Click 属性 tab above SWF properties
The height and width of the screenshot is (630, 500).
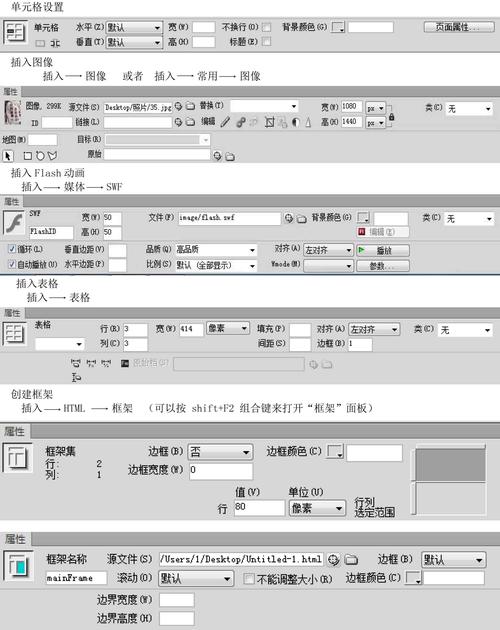[11, 201]
